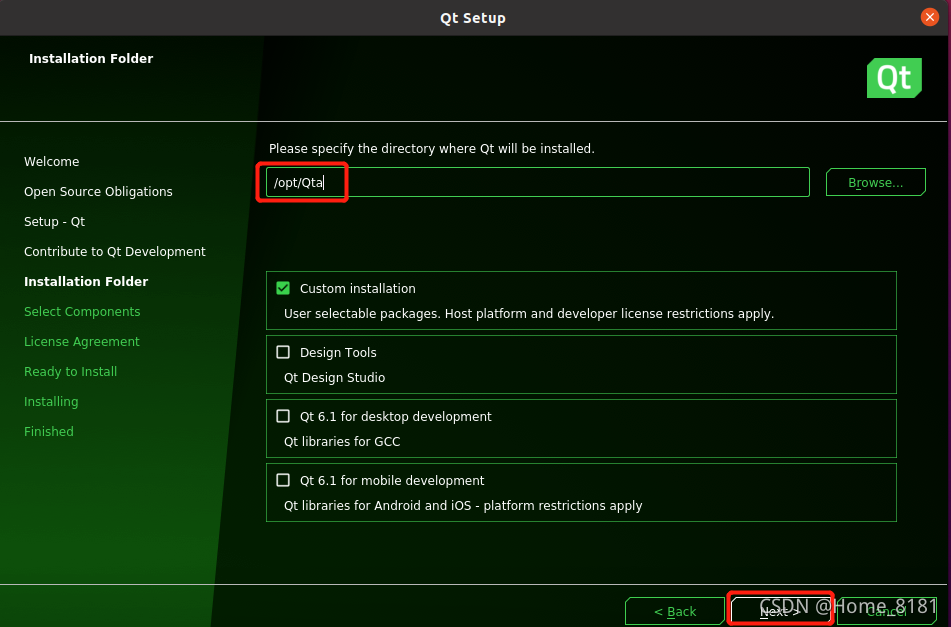Click the Installing sidebar step
951x627 pixels.
point(51,401)
